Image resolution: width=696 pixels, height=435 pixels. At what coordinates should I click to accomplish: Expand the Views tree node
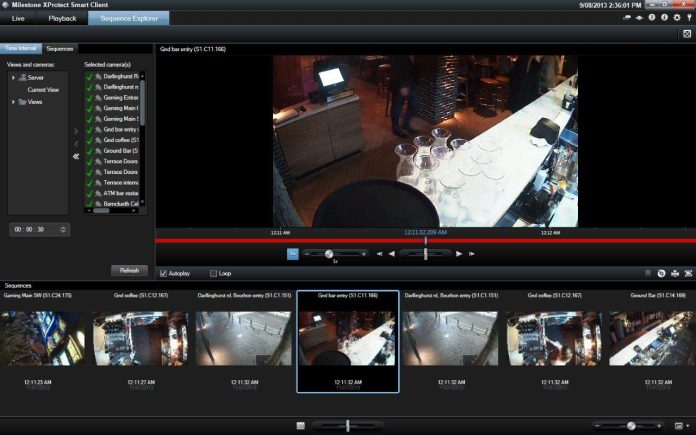(14, 102)
